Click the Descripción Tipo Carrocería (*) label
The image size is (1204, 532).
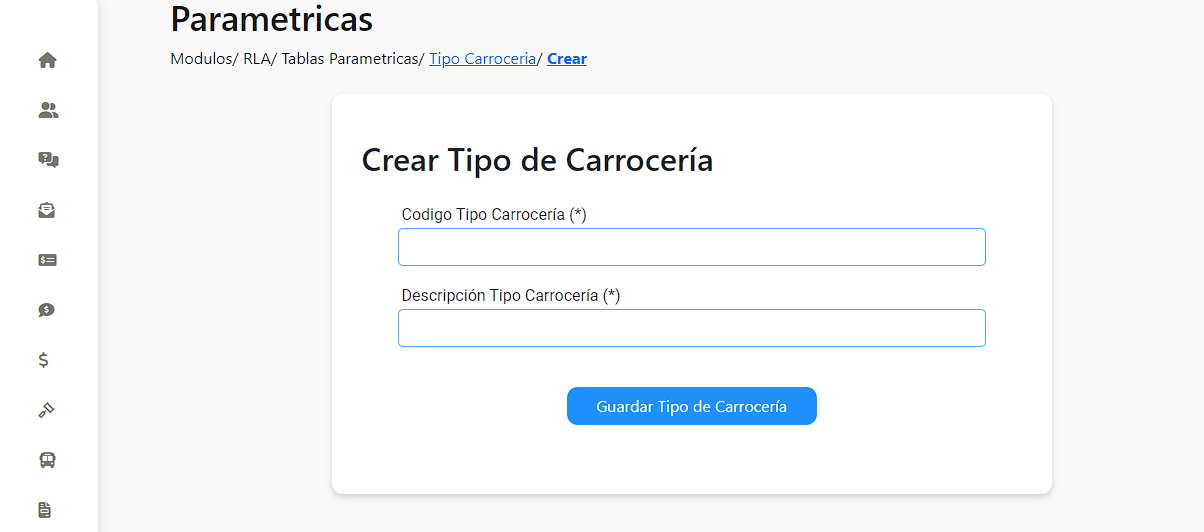pos(511,295)
